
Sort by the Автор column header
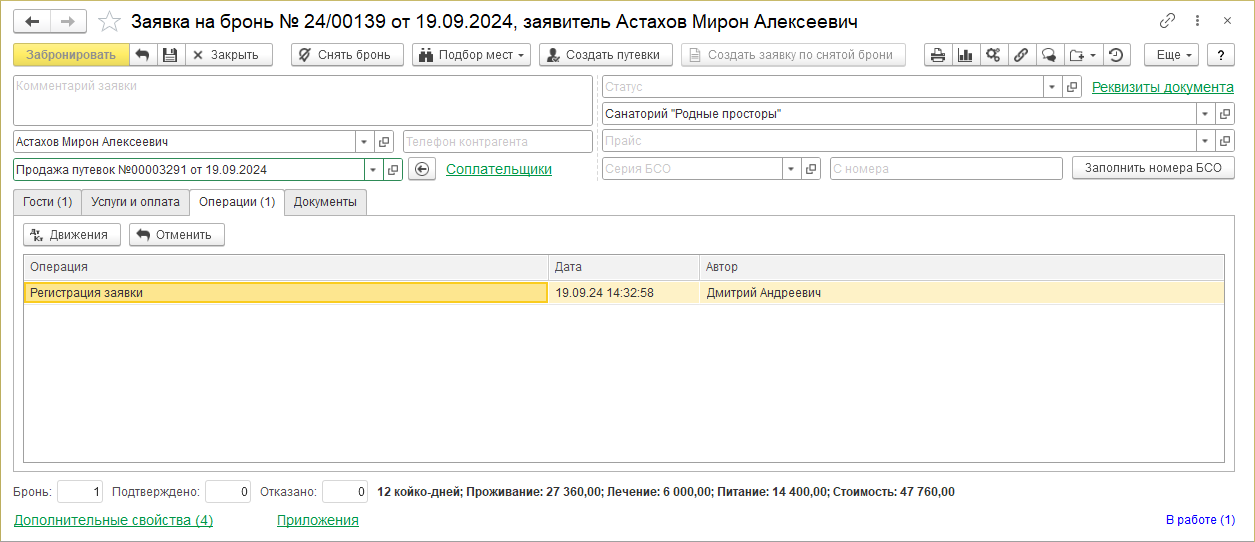(961, 267)
